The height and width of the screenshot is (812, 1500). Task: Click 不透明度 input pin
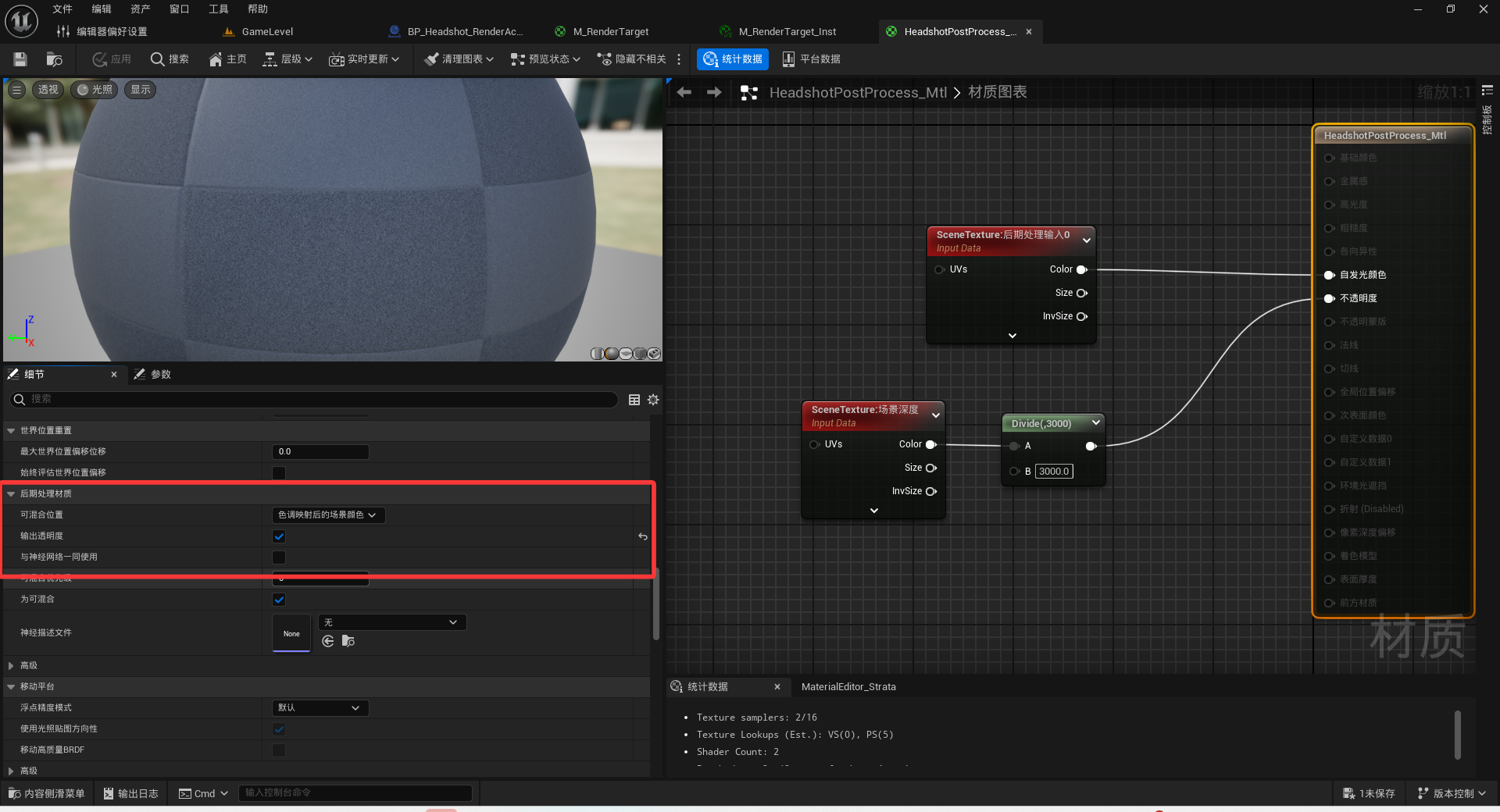pyautogui.click(x=1329, y=298)
